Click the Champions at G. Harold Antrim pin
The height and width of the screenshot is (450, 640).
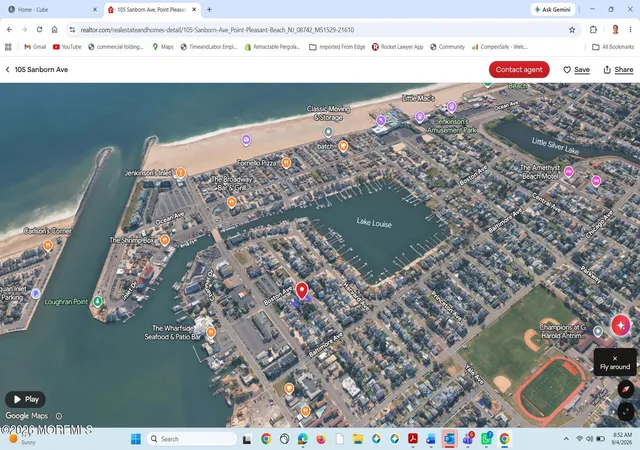(x=598, y=331)
